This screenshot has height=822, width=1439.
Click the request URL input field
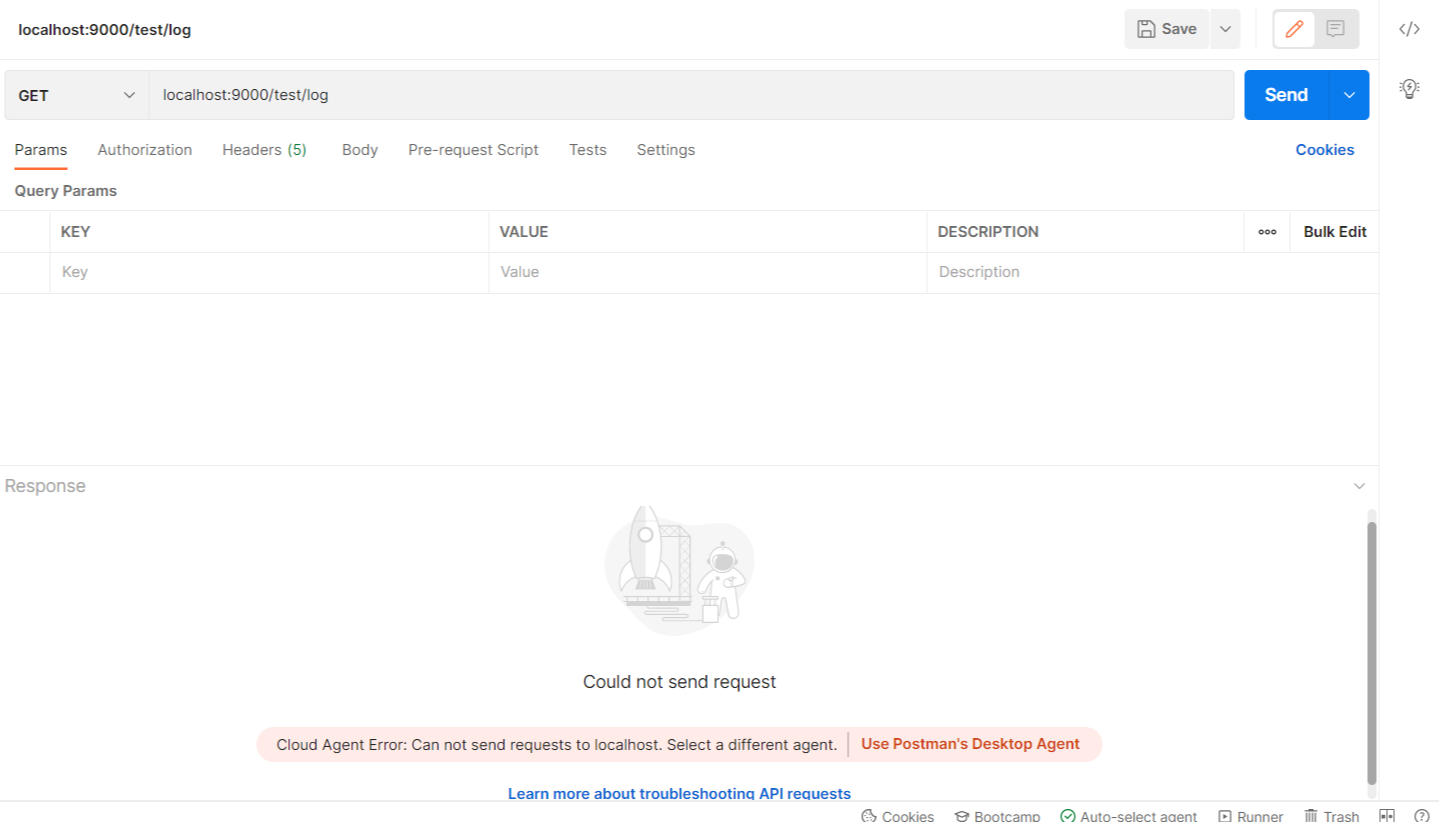tap(691, 95)
